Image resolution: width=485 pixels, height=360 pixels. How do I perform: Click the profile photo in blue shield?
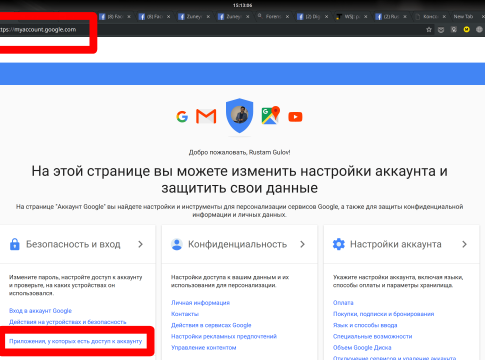click(240, 115)
